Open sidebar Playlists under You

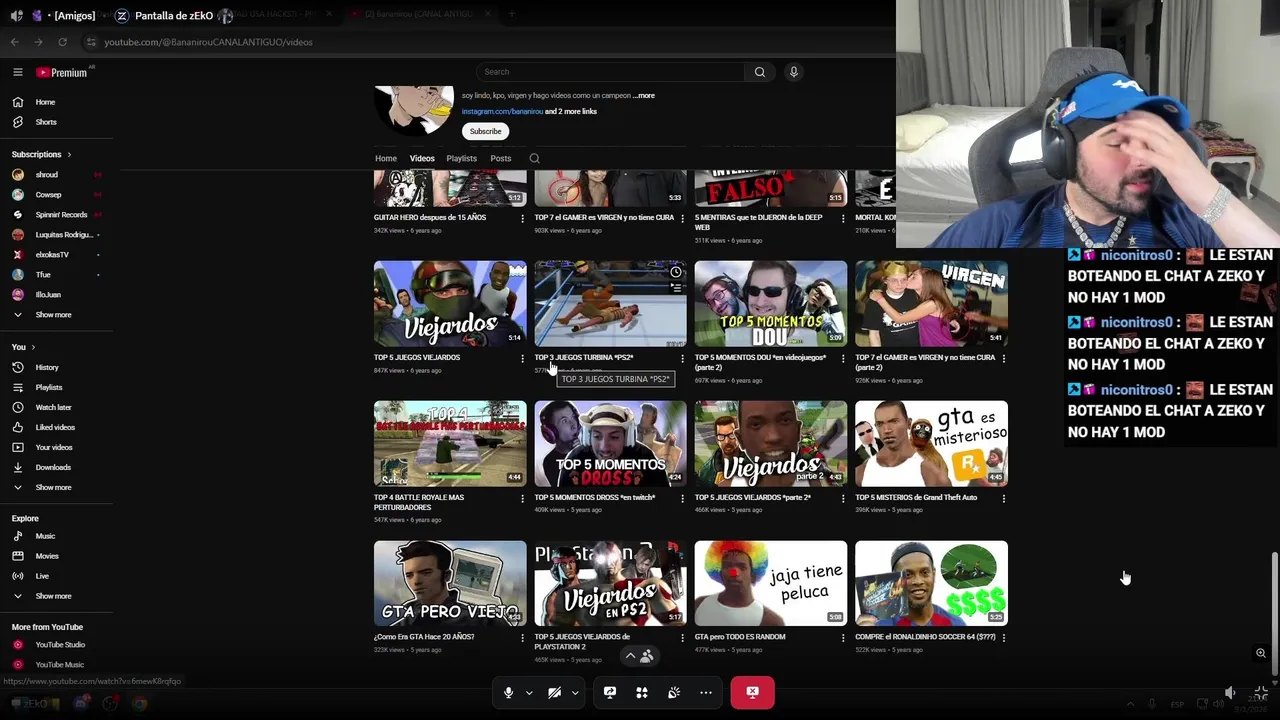49,387
